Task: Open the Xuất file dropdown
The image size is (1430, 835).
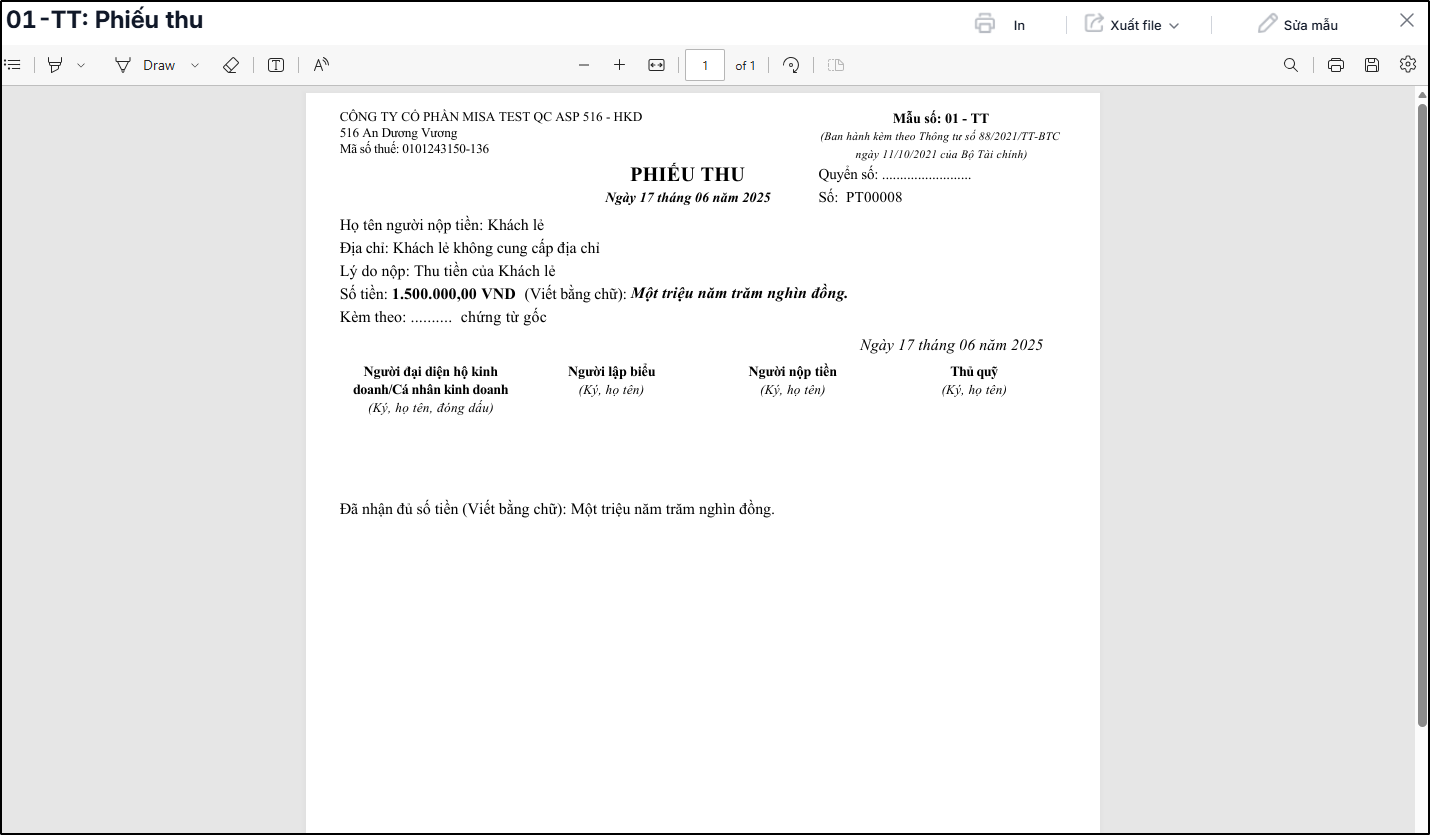Action: coord(1132,25)
